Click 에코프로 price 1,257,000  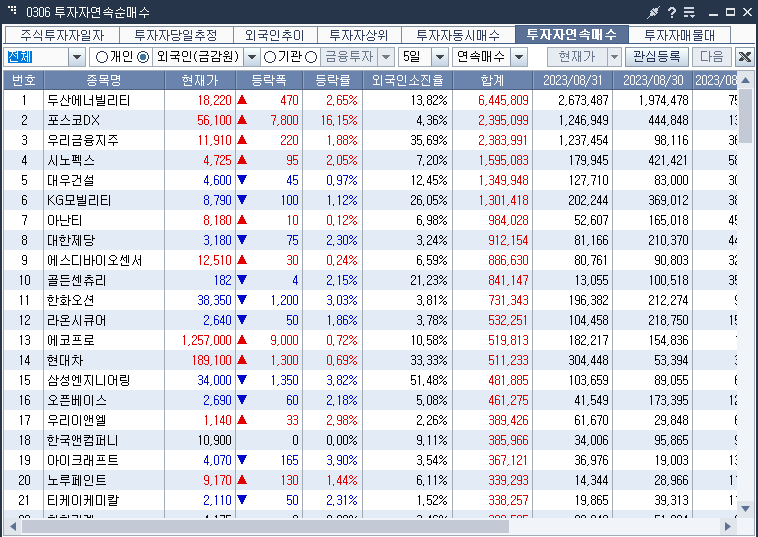pyautogui.click(x=206, y=341)
